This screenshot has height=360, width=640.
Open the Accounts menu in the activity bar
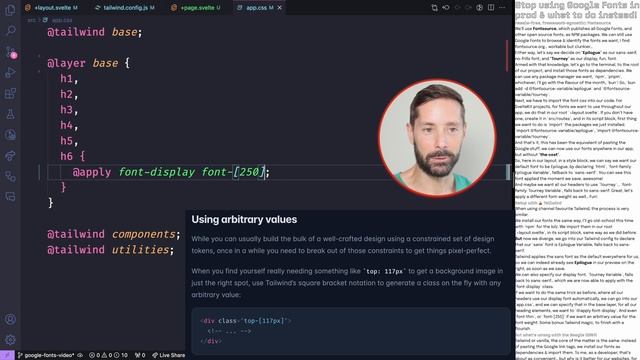tap(11, 319)
